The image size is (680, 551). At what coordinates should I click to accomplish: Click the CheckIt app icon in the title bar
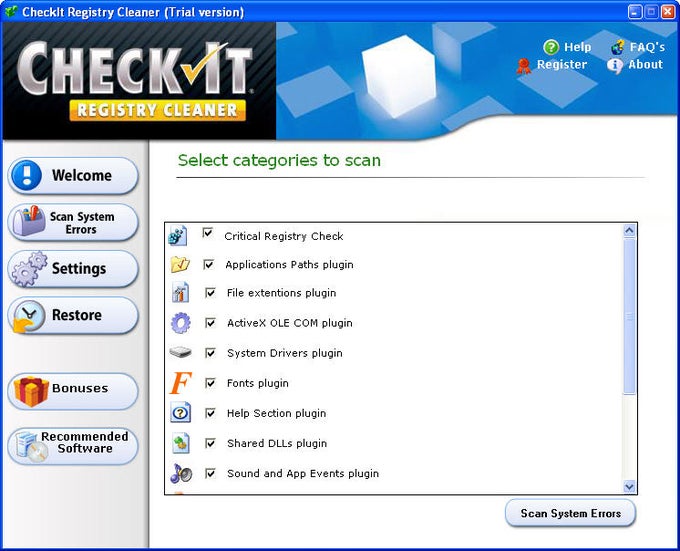point(11,12)
